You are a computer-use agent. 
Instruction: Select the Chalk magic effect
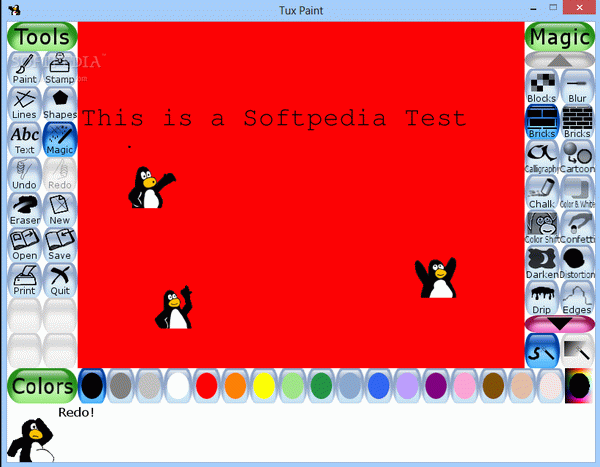point(542,192)
